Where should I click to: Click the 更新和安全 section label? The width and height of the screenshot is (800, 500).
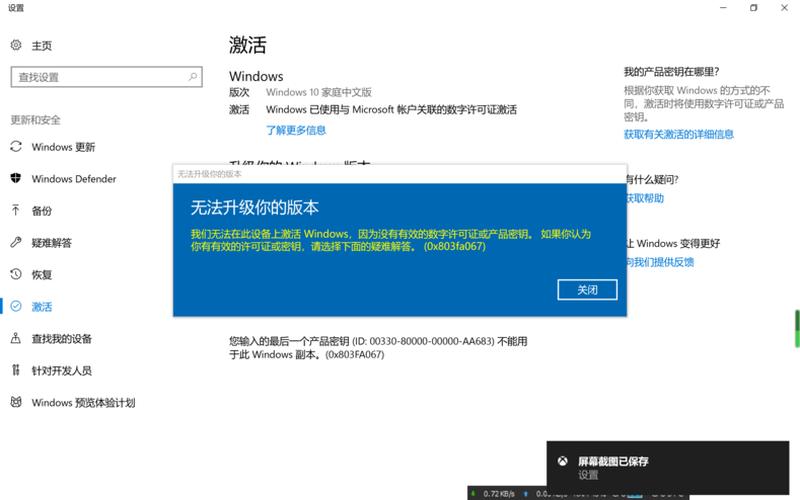click(x=36, y=120)
